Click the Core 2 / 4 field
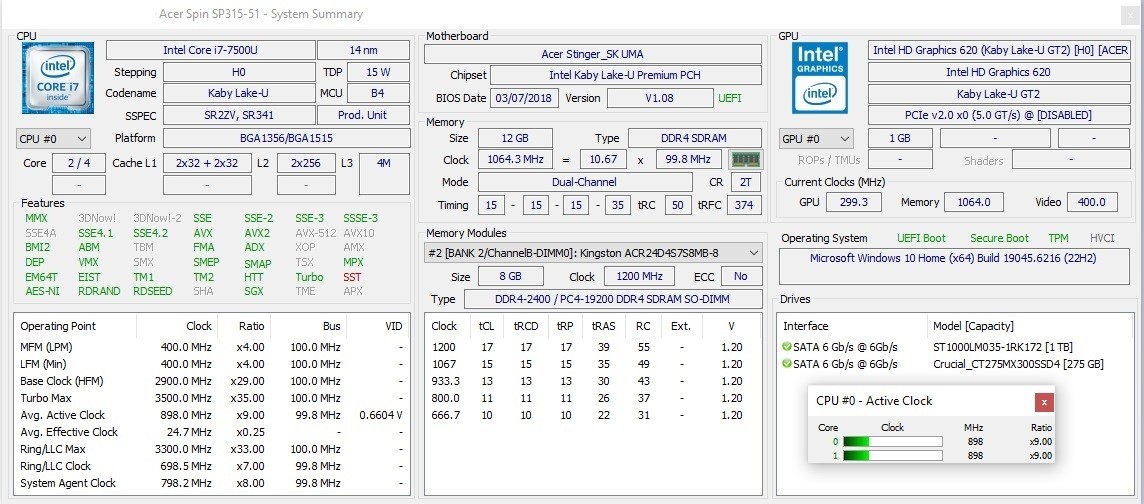This screenshot has width=1144, height=504. coord(79,163)
